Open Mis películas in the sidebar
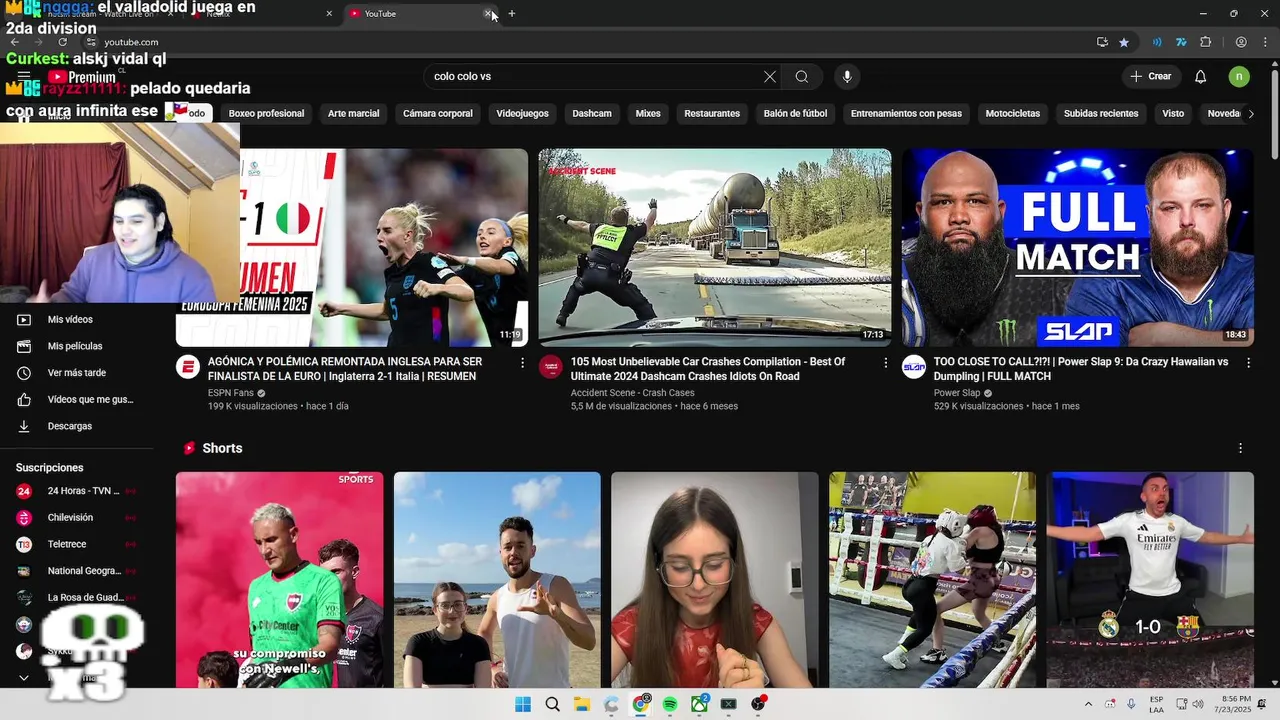1280x720 pixels. coord(75,346)
